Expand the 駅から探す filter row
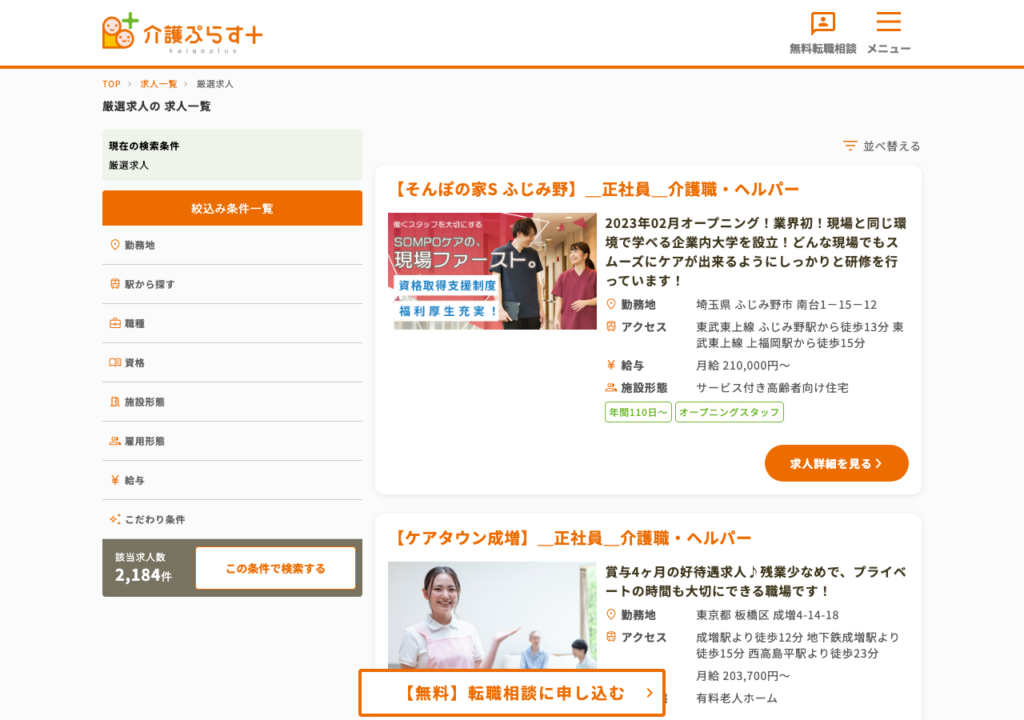The width and height of the screenshot is (1024, 720). (232, 284)
